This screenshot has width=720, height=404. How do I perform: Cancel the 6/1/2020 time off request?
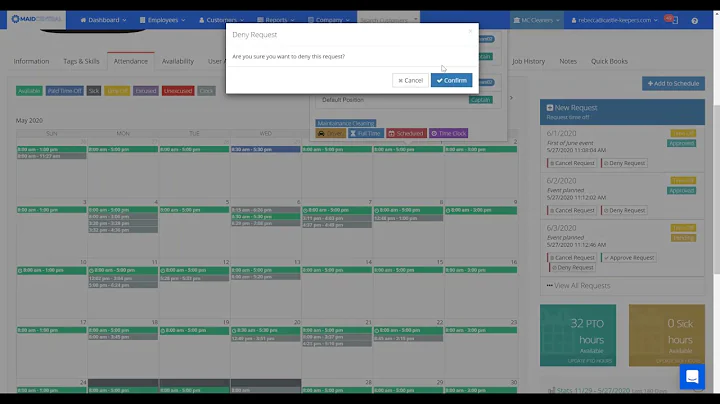572,163
